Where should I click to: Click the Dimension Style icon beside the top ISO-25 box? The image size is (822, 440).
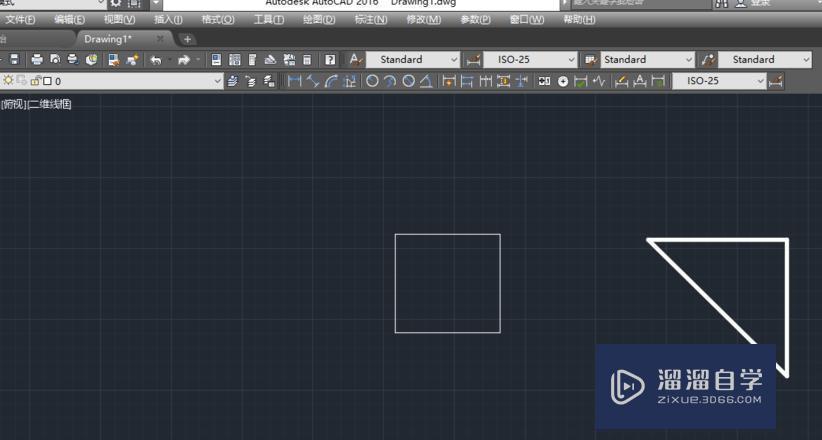(x=473, y=60)
